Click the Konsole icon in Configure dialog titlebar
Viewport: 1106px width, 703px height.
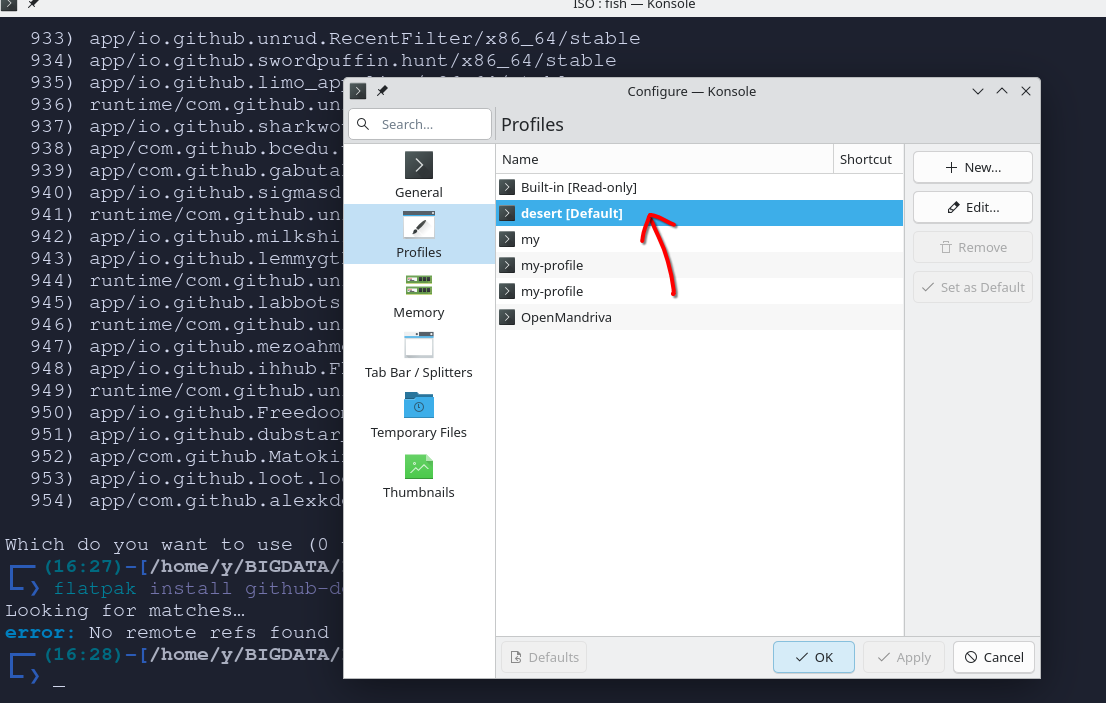(358, 91)
